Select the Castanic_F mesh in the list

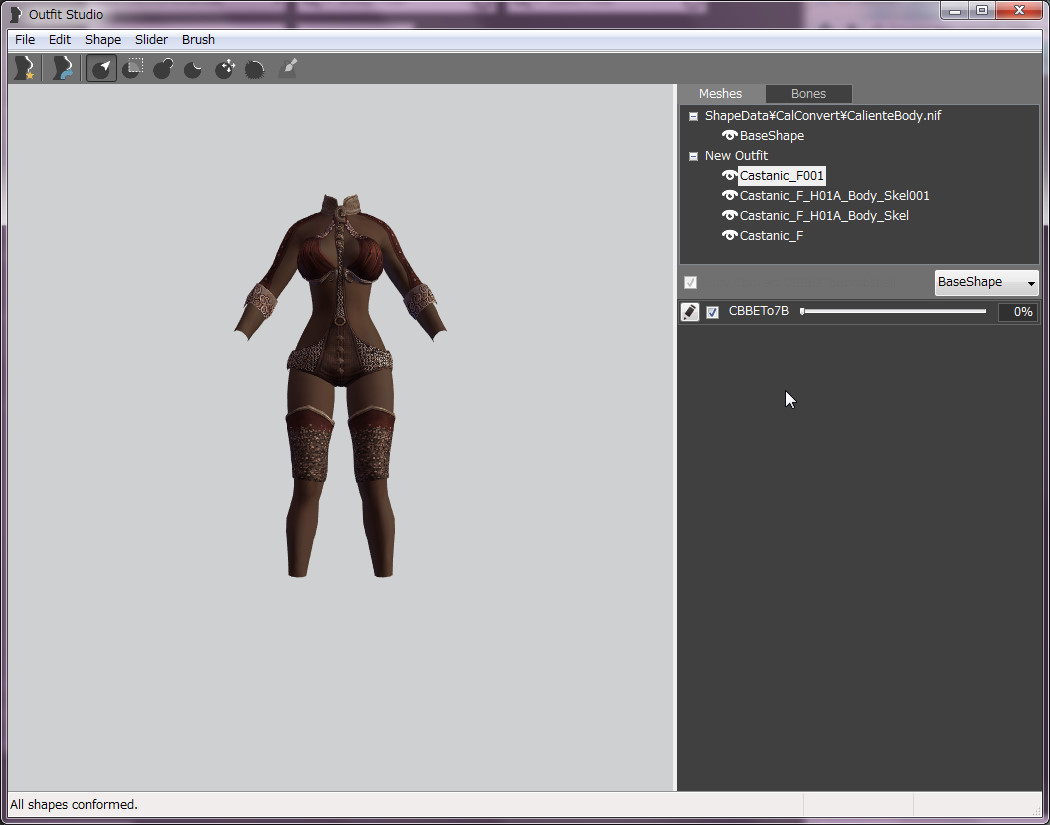[x=771, y=235]
